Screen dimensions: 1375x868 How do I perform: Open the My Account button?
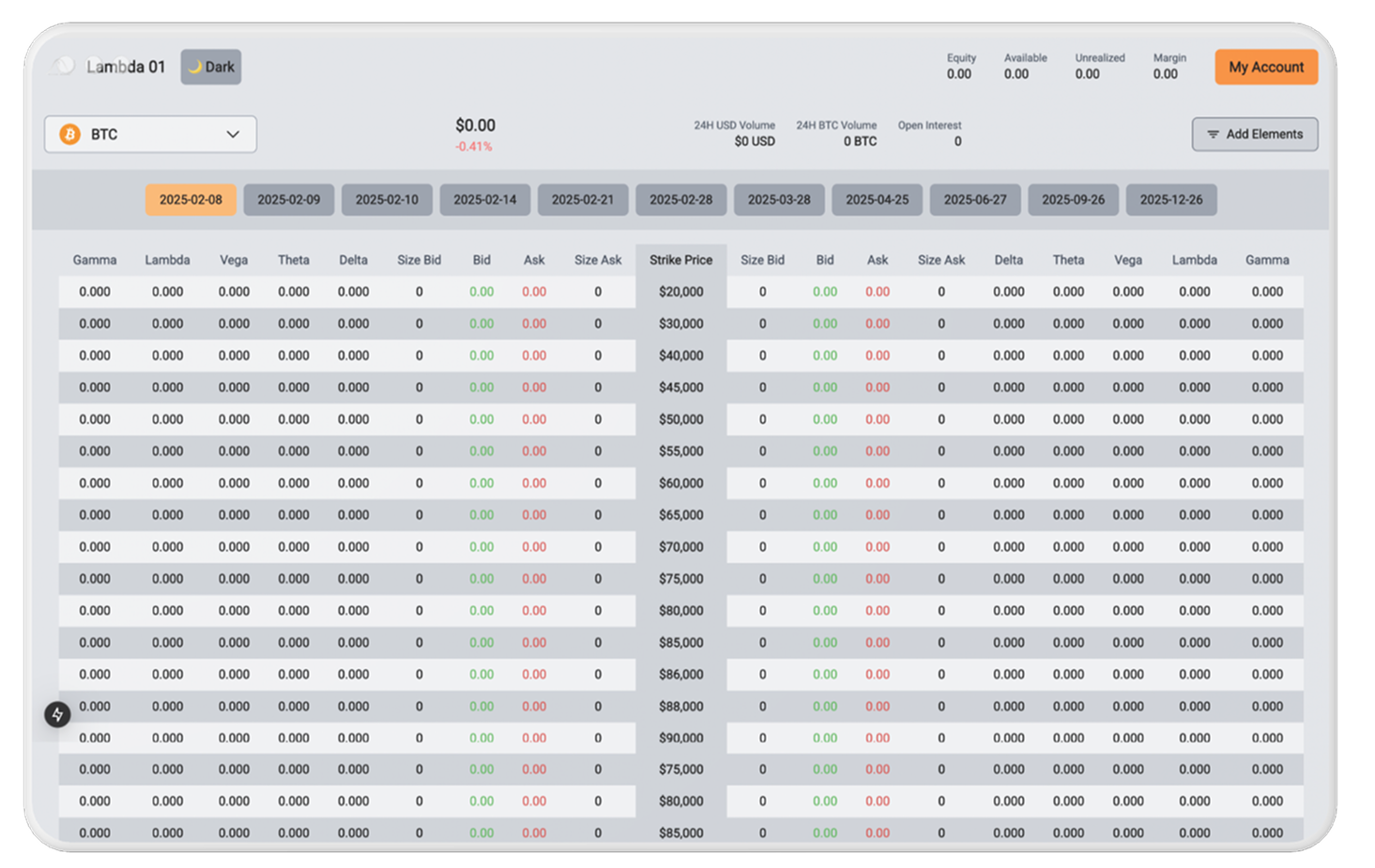1265,67
